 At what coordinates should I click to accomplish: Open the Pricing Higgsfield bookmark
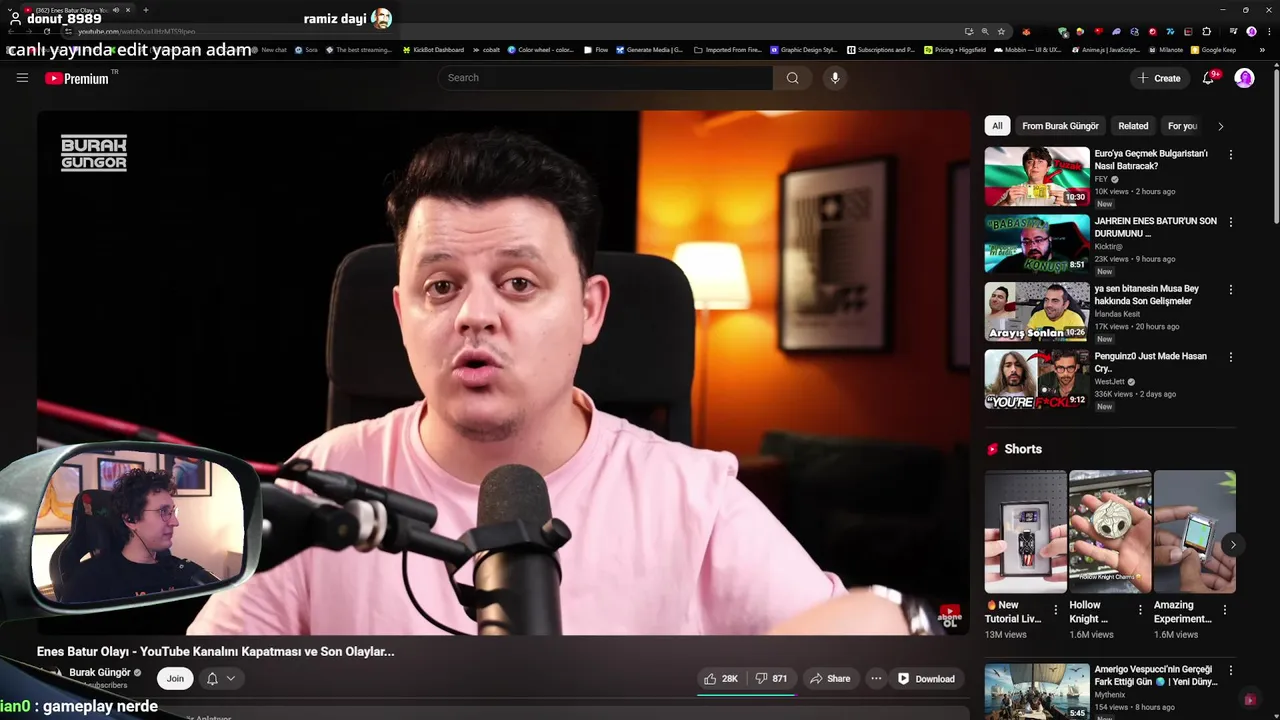pos(953,50)
